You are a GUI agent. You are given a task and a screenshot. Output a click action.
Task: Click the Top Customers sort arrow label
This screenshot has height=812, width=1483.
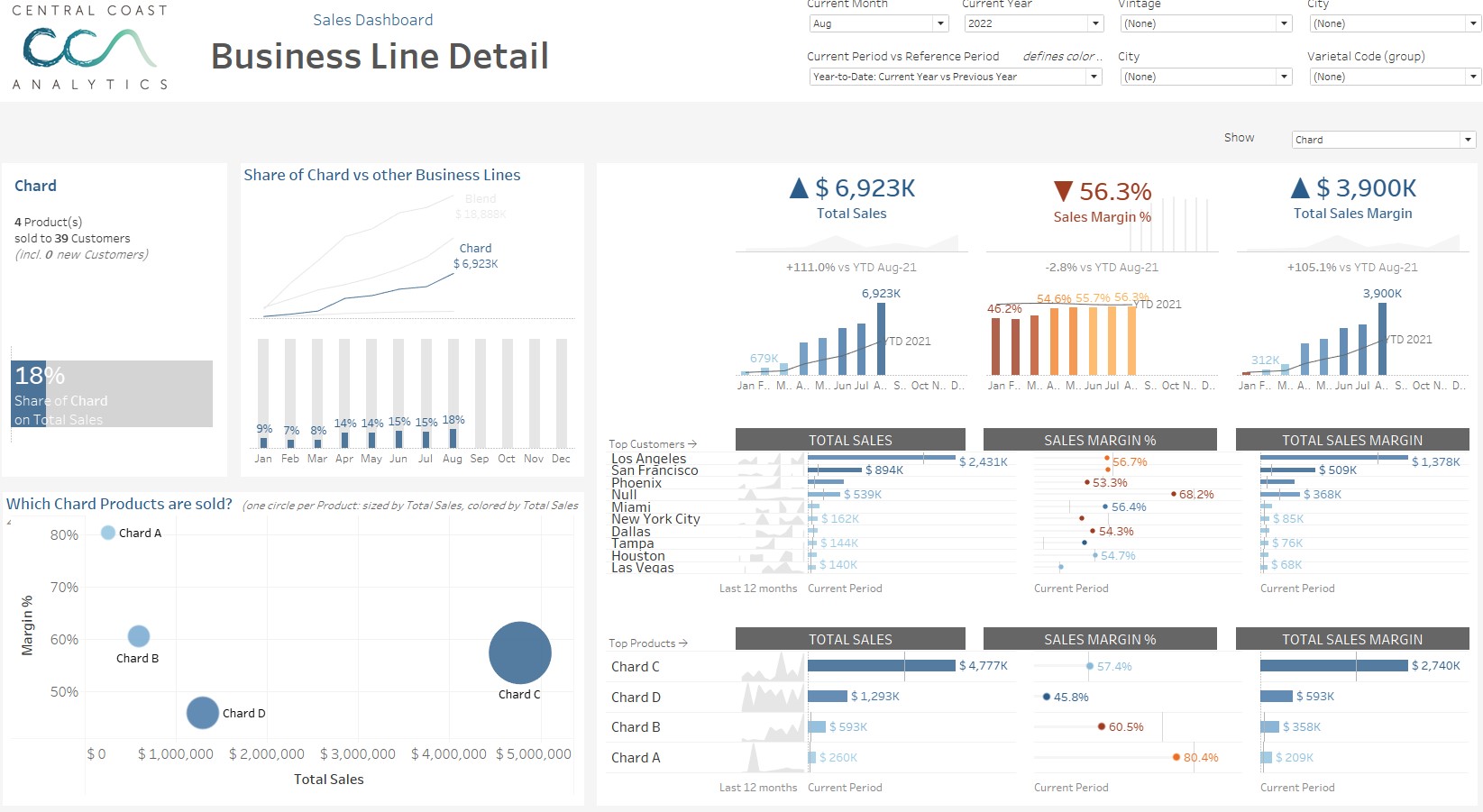(653, 443)
